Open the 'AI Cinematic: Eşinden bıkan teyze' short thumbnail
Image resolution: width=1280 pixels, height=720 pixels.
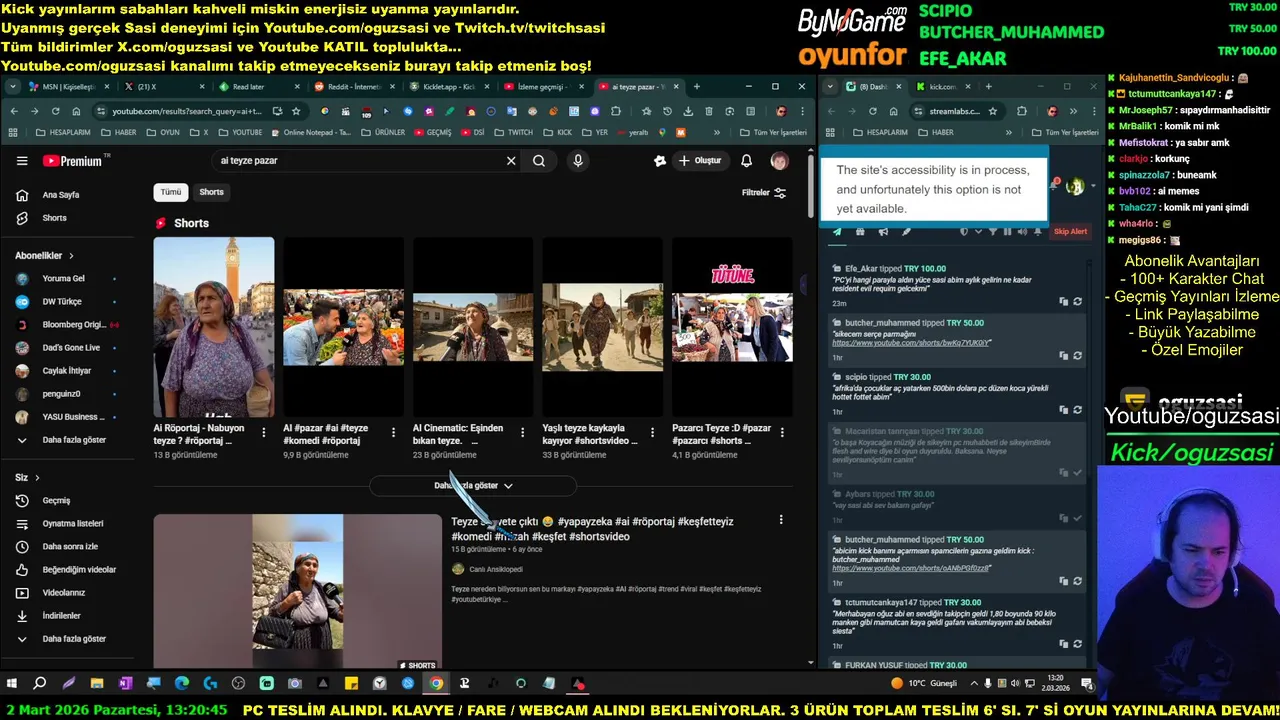tap(473, 327)
